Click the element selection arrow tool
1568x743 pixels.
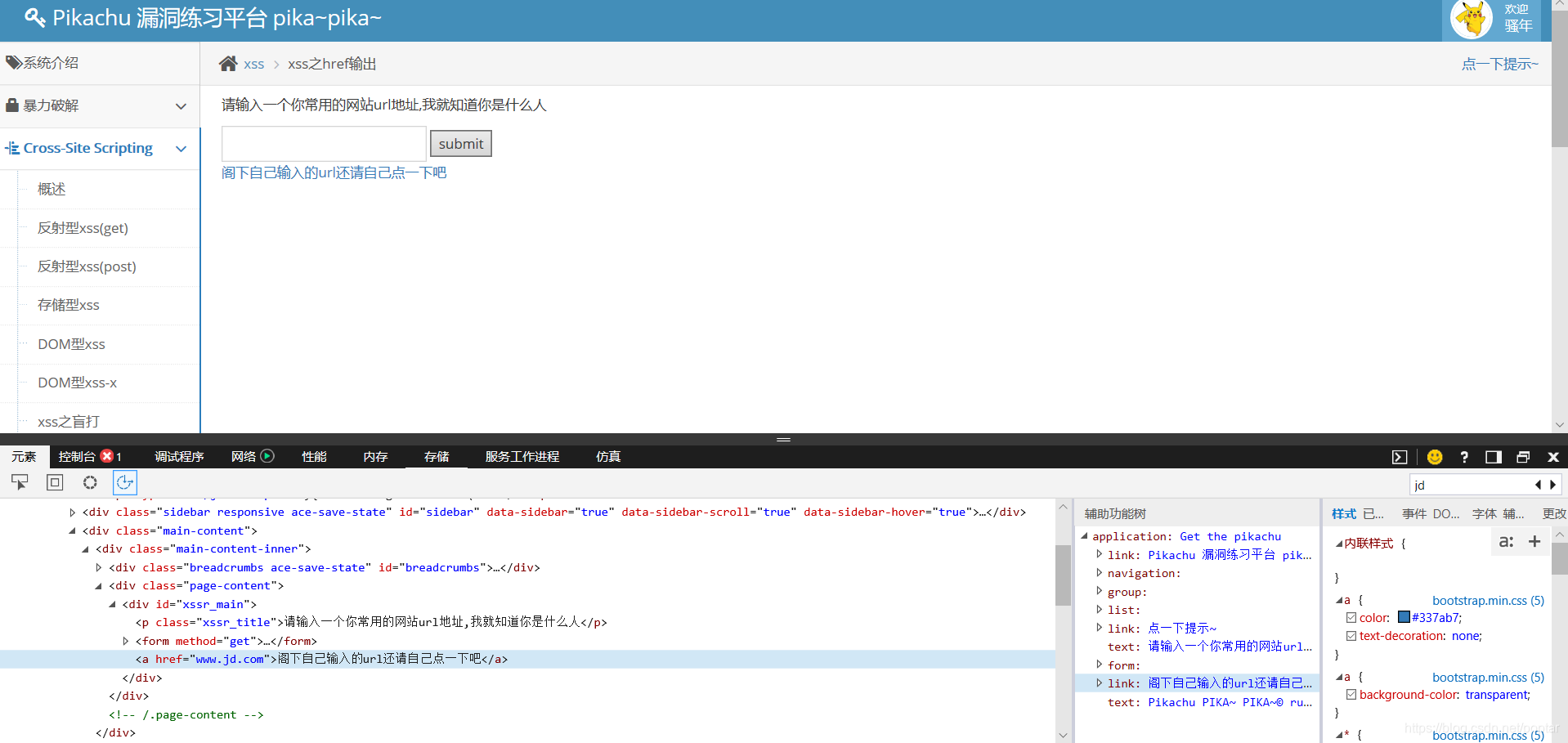pos(20,482)
